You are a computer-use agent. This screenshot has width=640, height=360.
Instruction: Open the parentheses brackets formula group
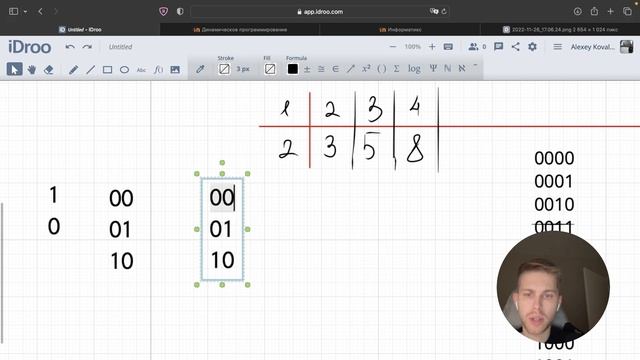pyautogui.click(x=382, y=69)
